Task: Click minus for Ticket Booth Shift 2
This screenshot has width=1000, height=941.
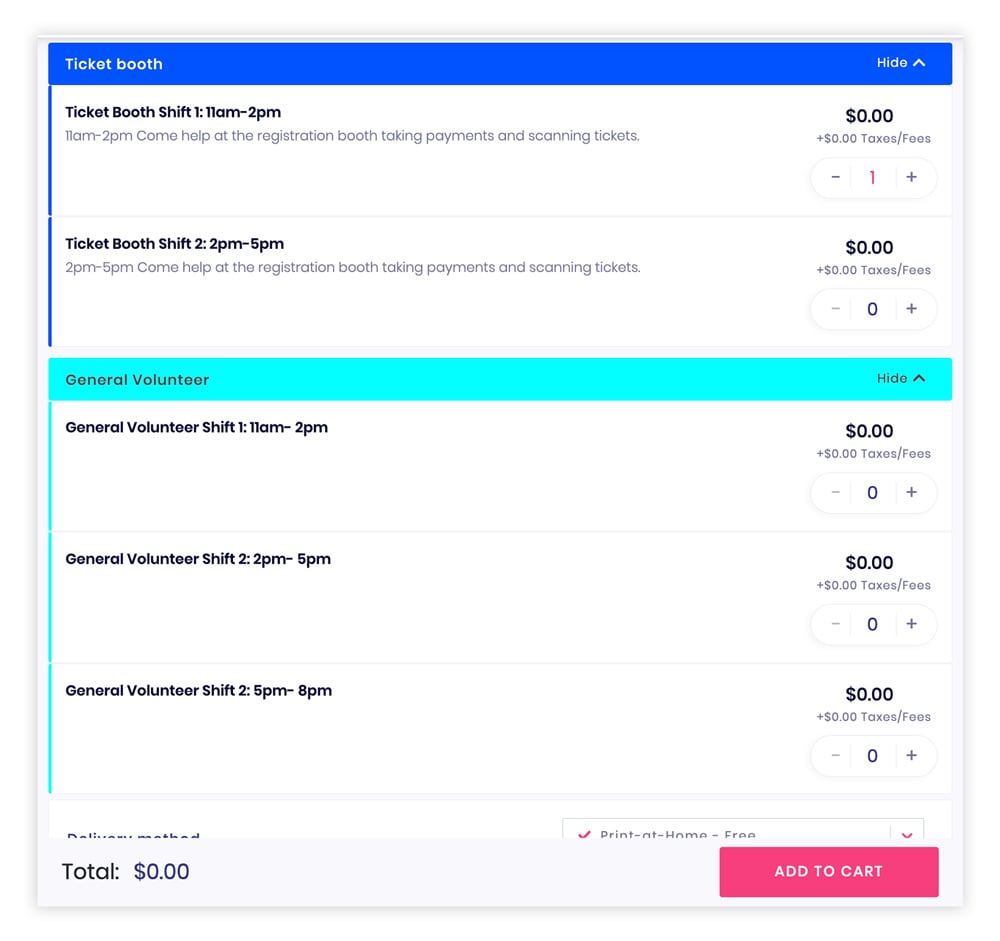Action: (x=835, y=309)
